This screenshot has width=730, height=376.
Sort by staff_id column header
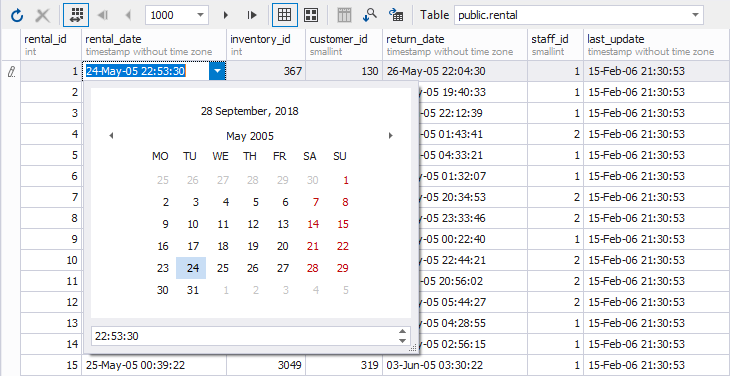556,45
